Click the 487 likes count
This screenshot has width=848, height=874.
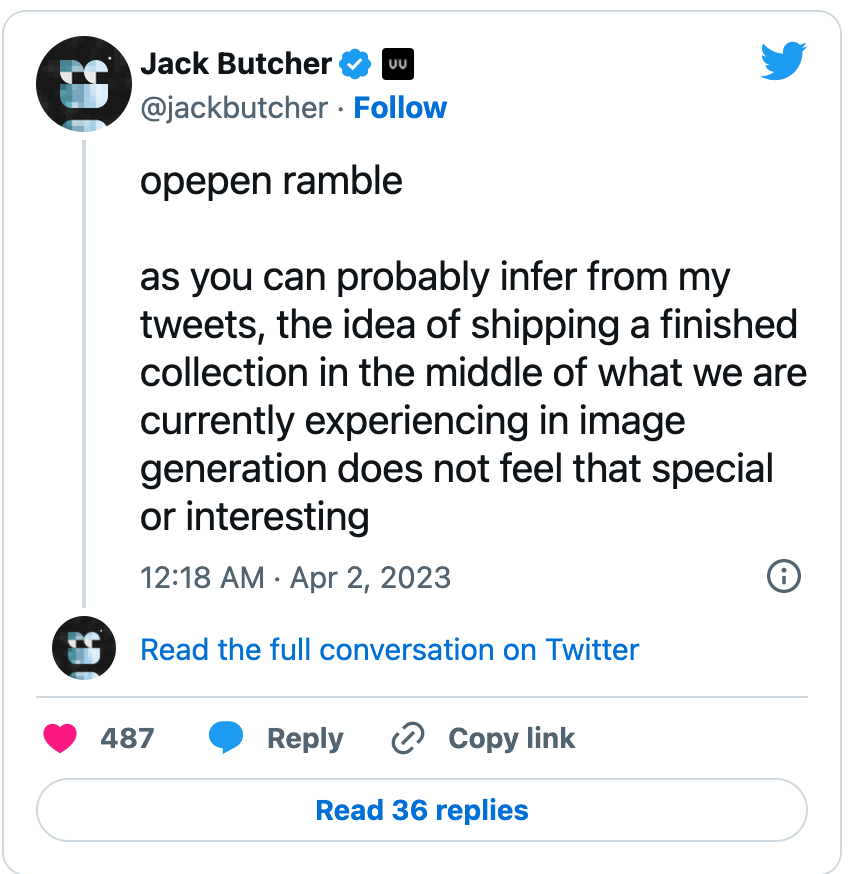[127, 738]
